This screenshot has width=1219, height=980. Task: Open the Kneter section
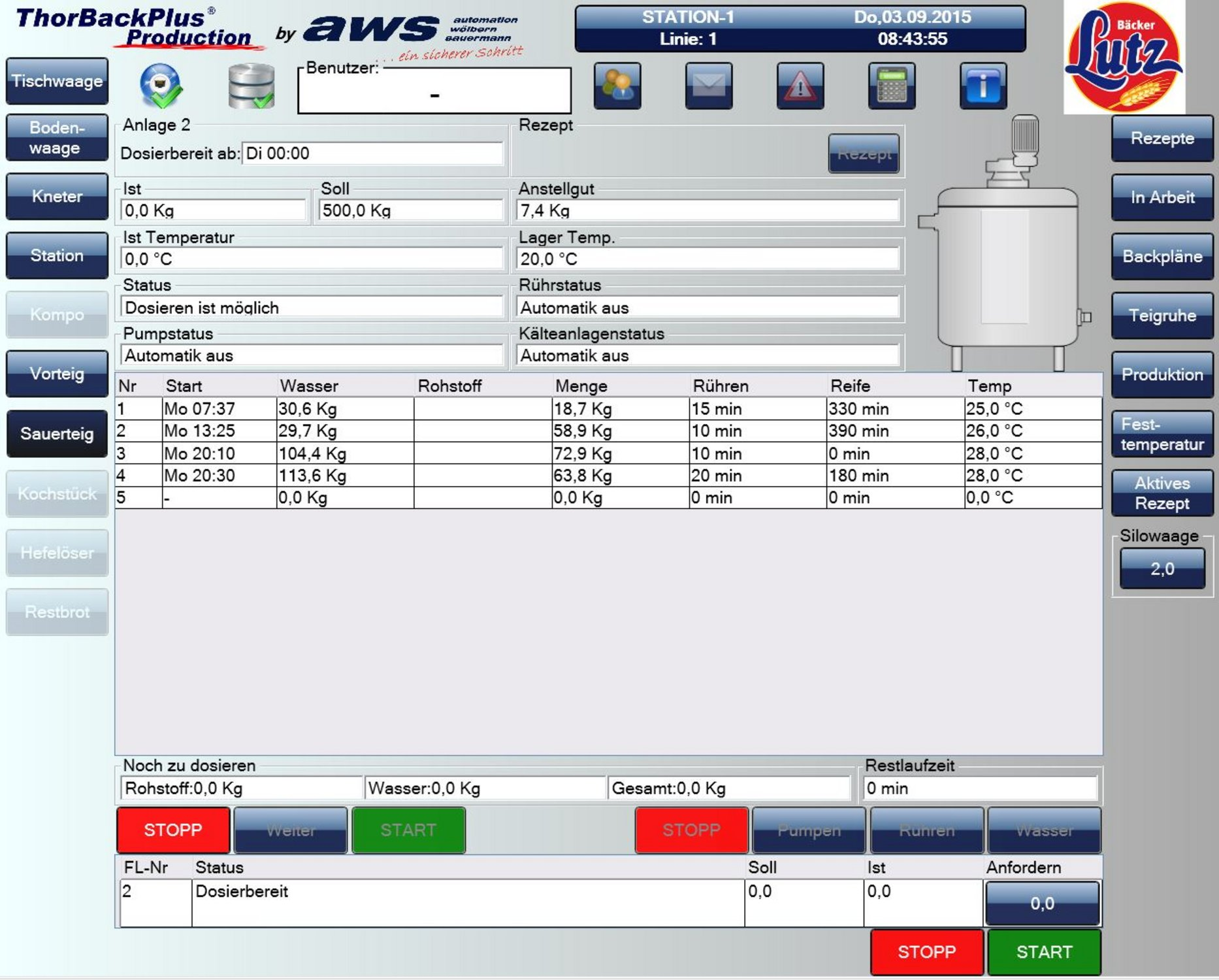[57, 196]
